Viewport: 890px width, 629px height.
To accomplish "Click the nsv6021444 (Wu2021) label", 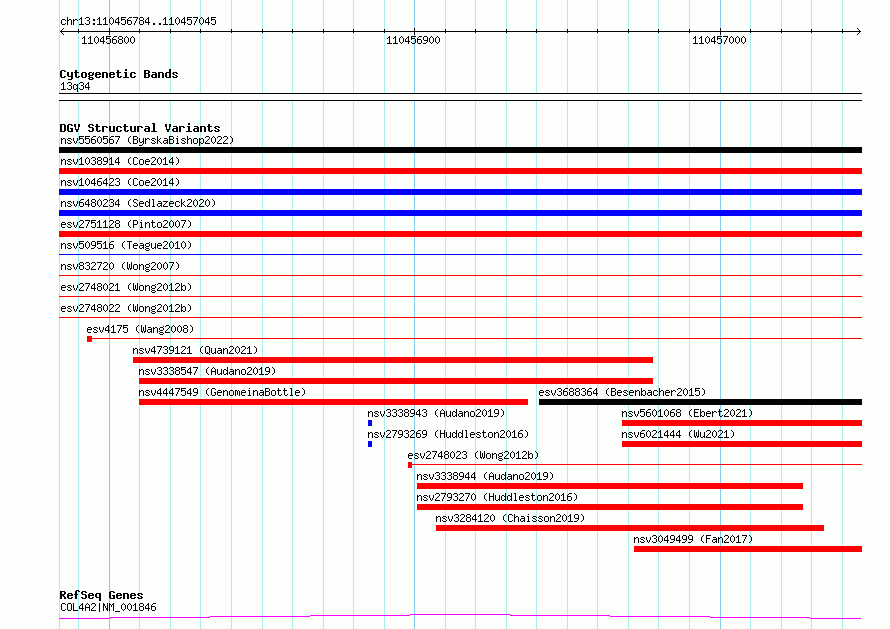I will pos(678,434).
